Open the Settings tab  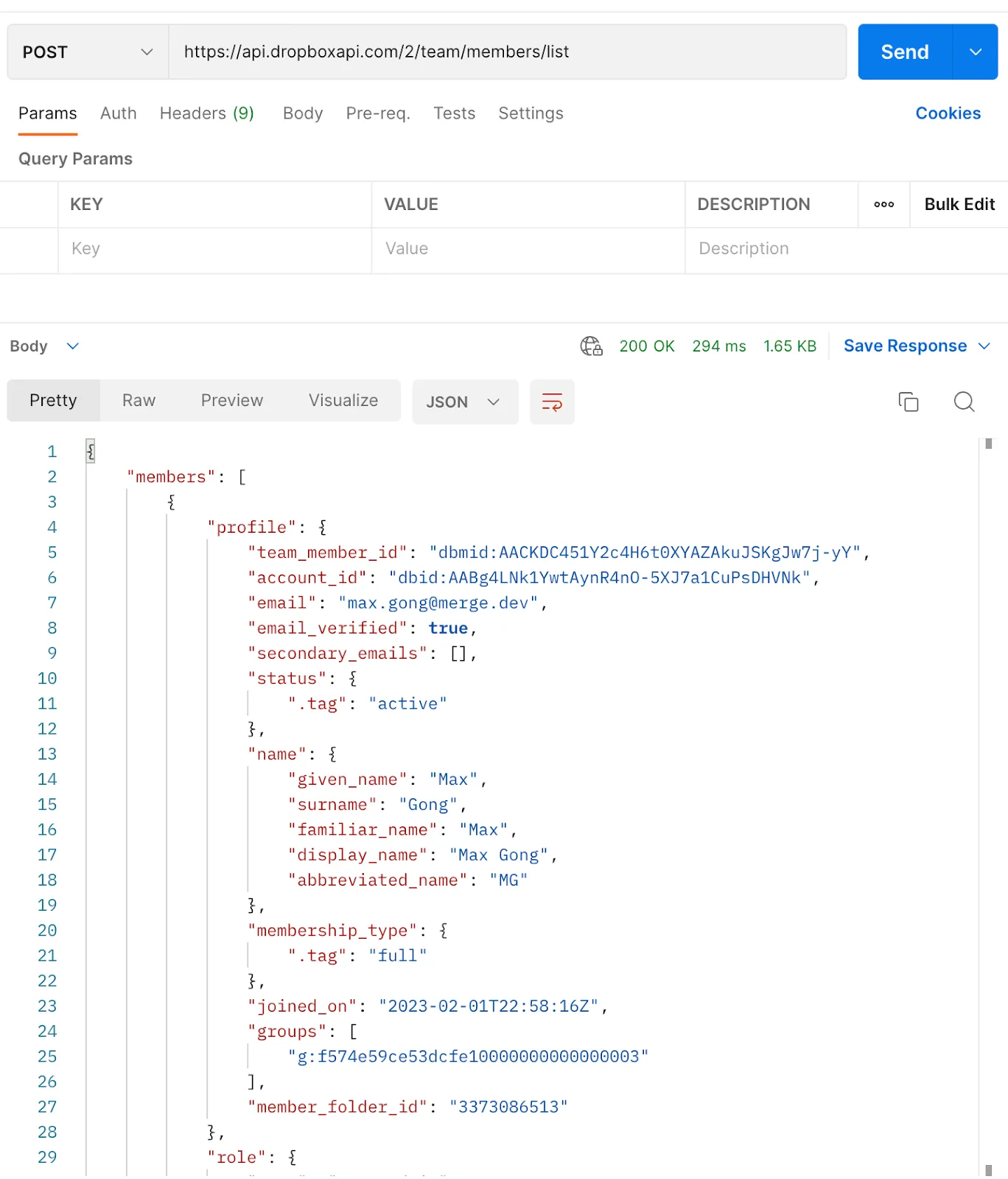point(531,113)
